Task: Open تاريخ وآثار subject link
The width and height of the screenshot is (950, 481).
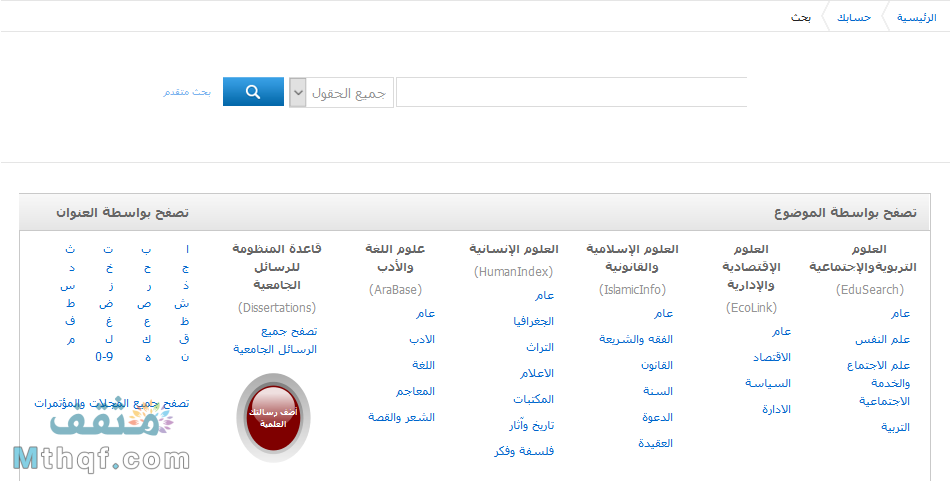Action: 531,425
